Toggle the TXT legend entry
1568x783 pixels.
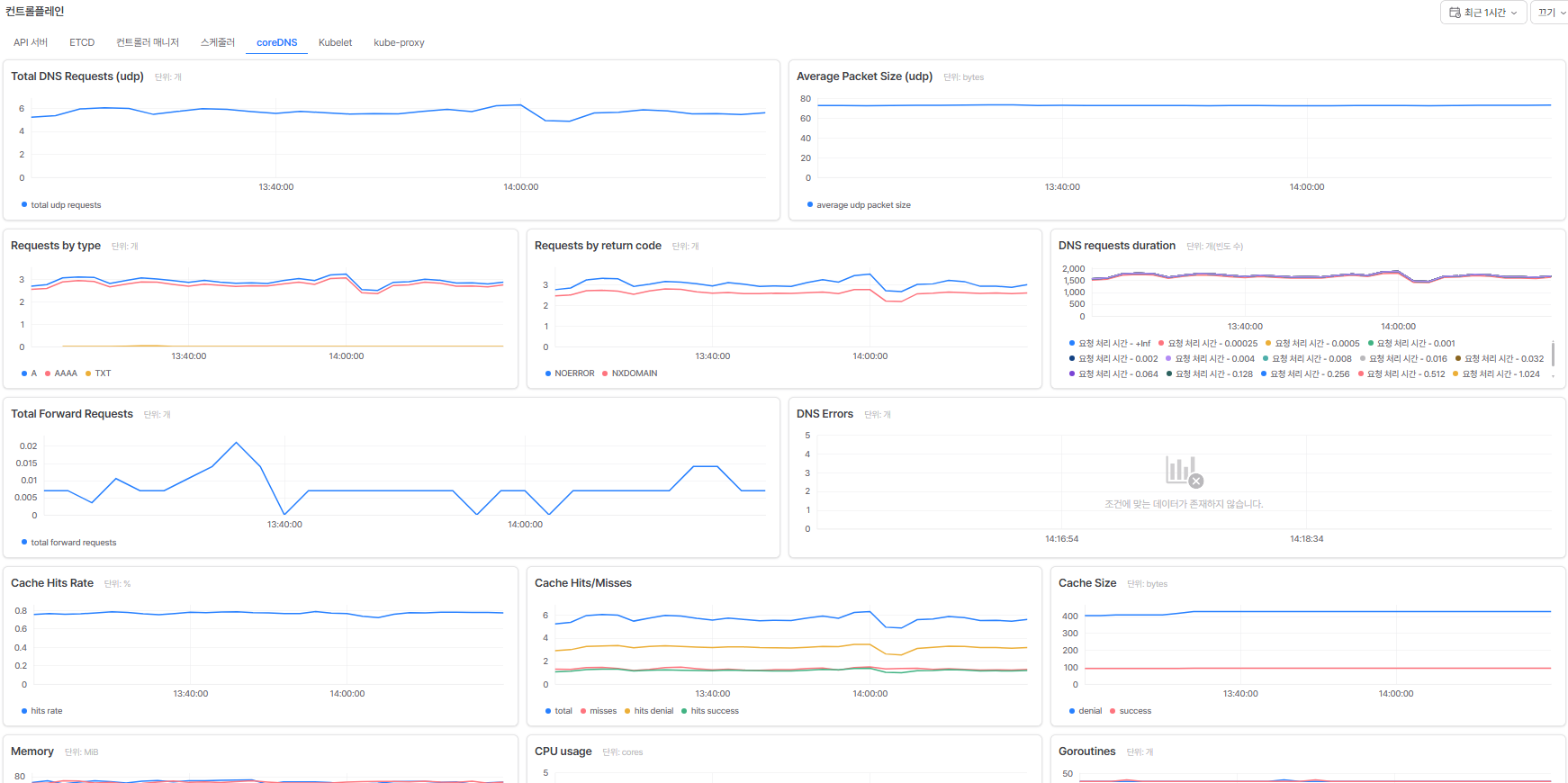click(x=98, y=373)
